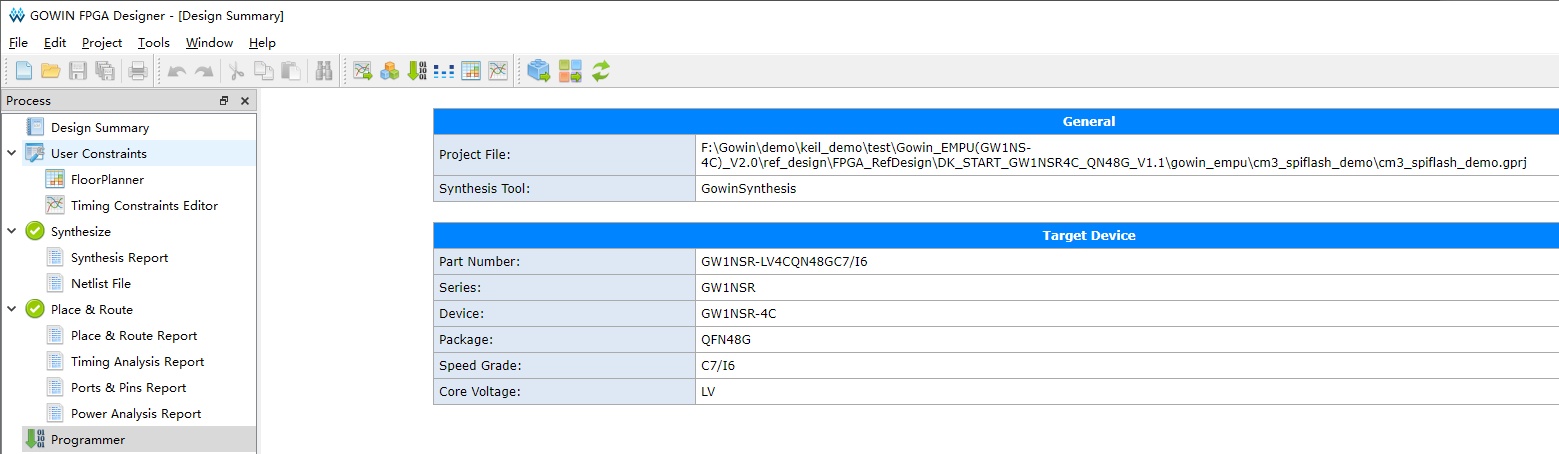Close the Process panel
This screenshot has height=454, width=1559.
pos(244,101)
